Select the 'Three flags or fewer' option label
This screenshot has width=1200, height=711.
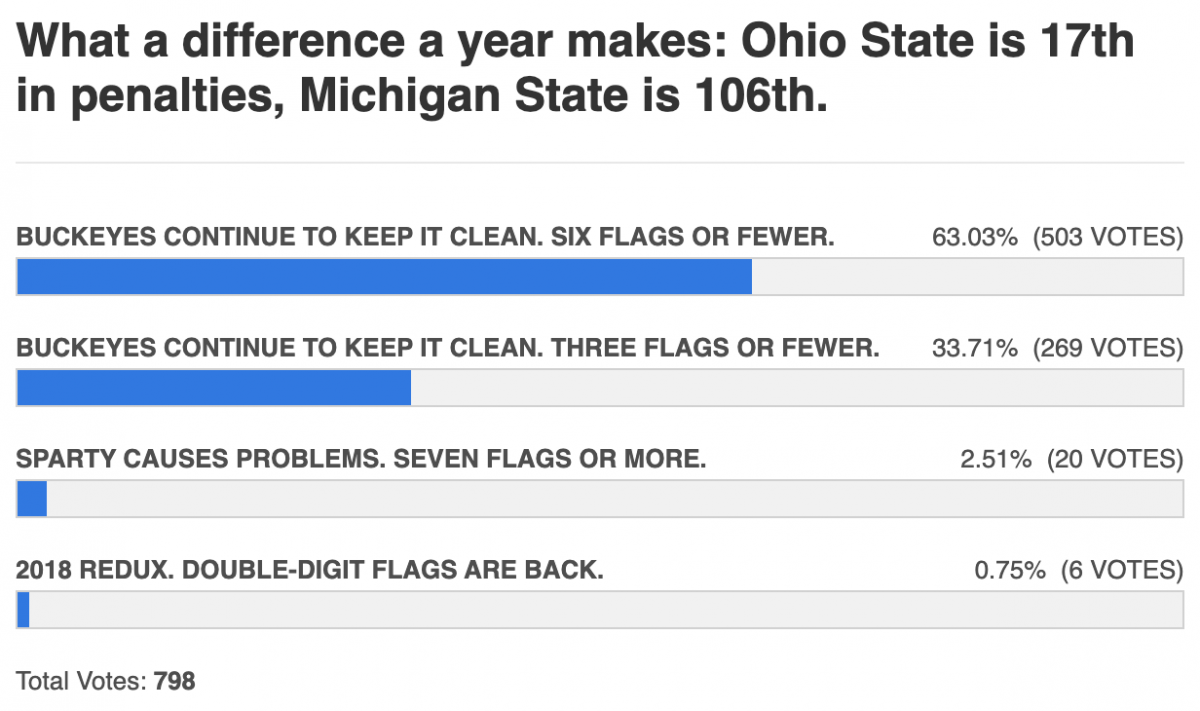click(x=448, y=348)
